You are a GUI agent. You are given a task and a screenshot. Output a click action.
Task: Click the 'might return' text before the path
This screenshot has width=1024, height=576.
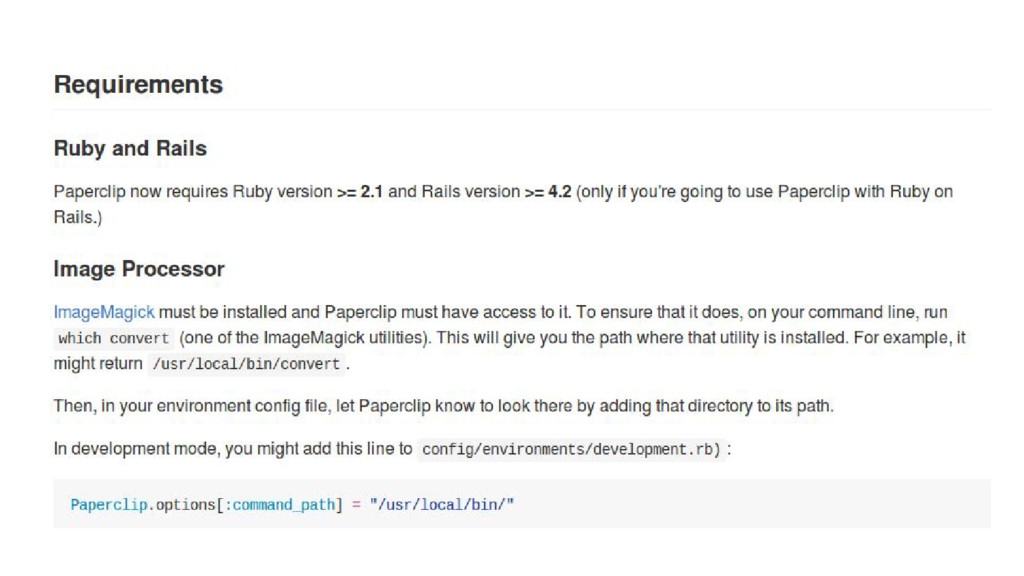click(x=98, y=364)
